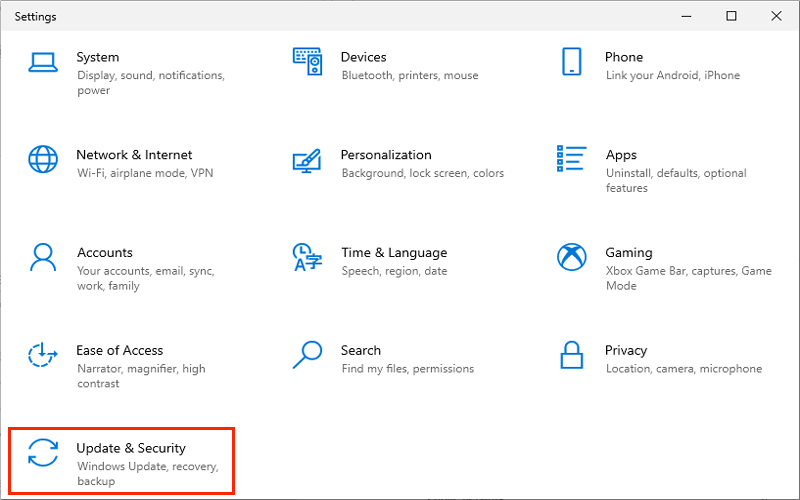Viewport: 800px width, 500px height.
Task: Choose Network & Internet heading
Action: (x=134, y=155)
